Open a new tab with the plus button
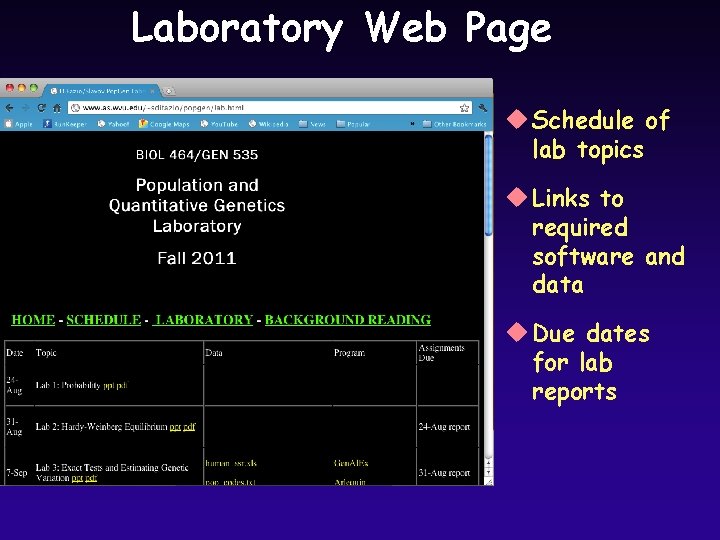Screen dimensions: 720x540 [x=169, y=91]
